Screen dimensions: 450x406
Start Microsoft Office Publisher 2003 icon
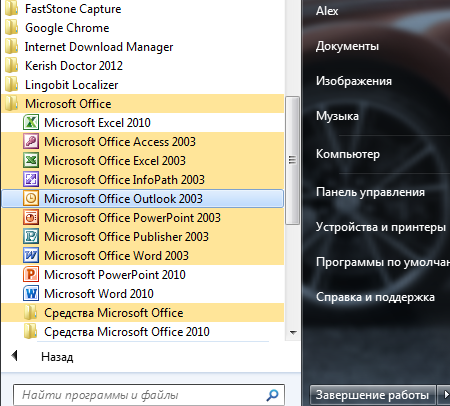click(x=31, y=236)
